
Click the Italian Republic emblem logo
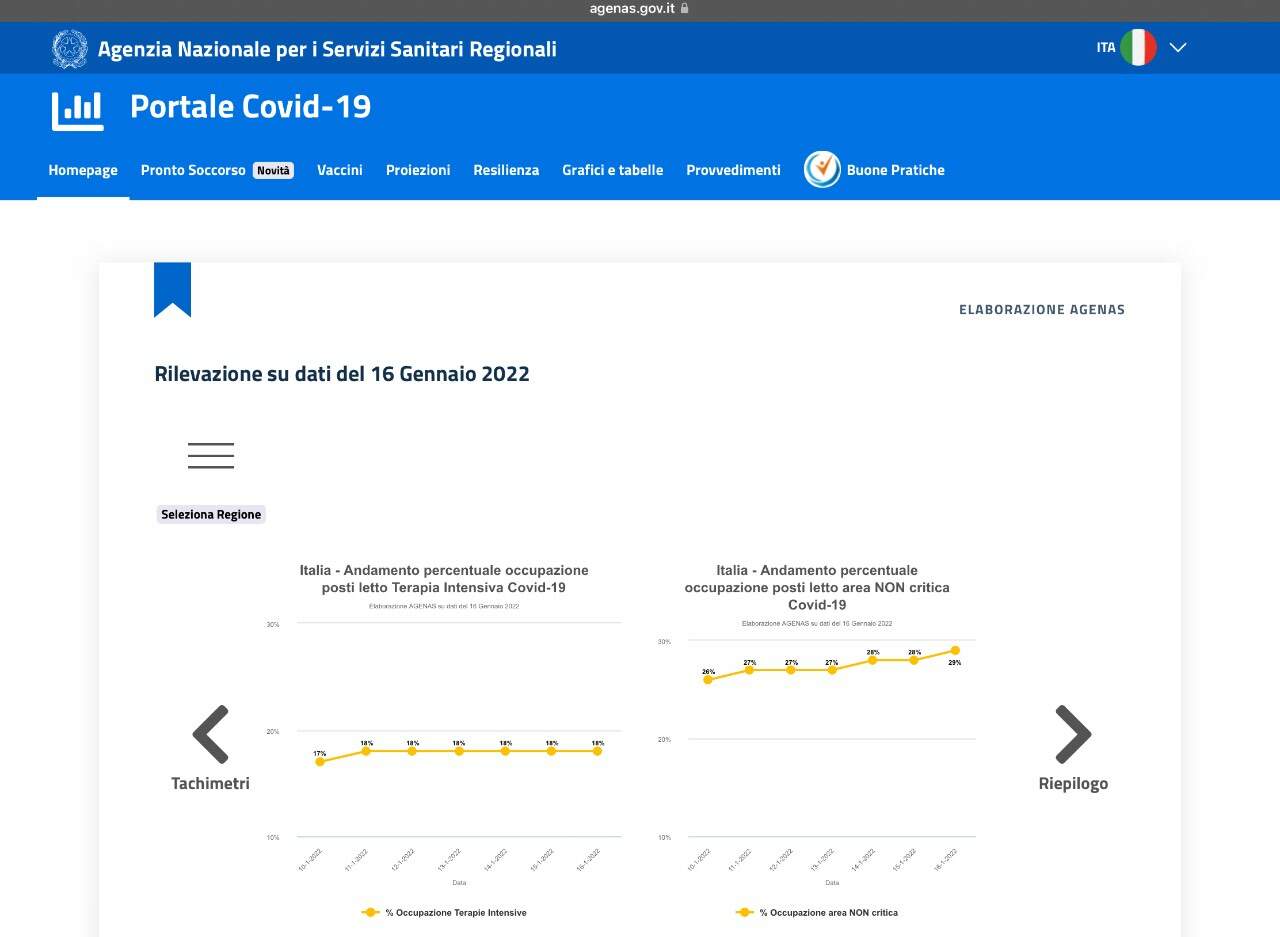click(70, 48)
